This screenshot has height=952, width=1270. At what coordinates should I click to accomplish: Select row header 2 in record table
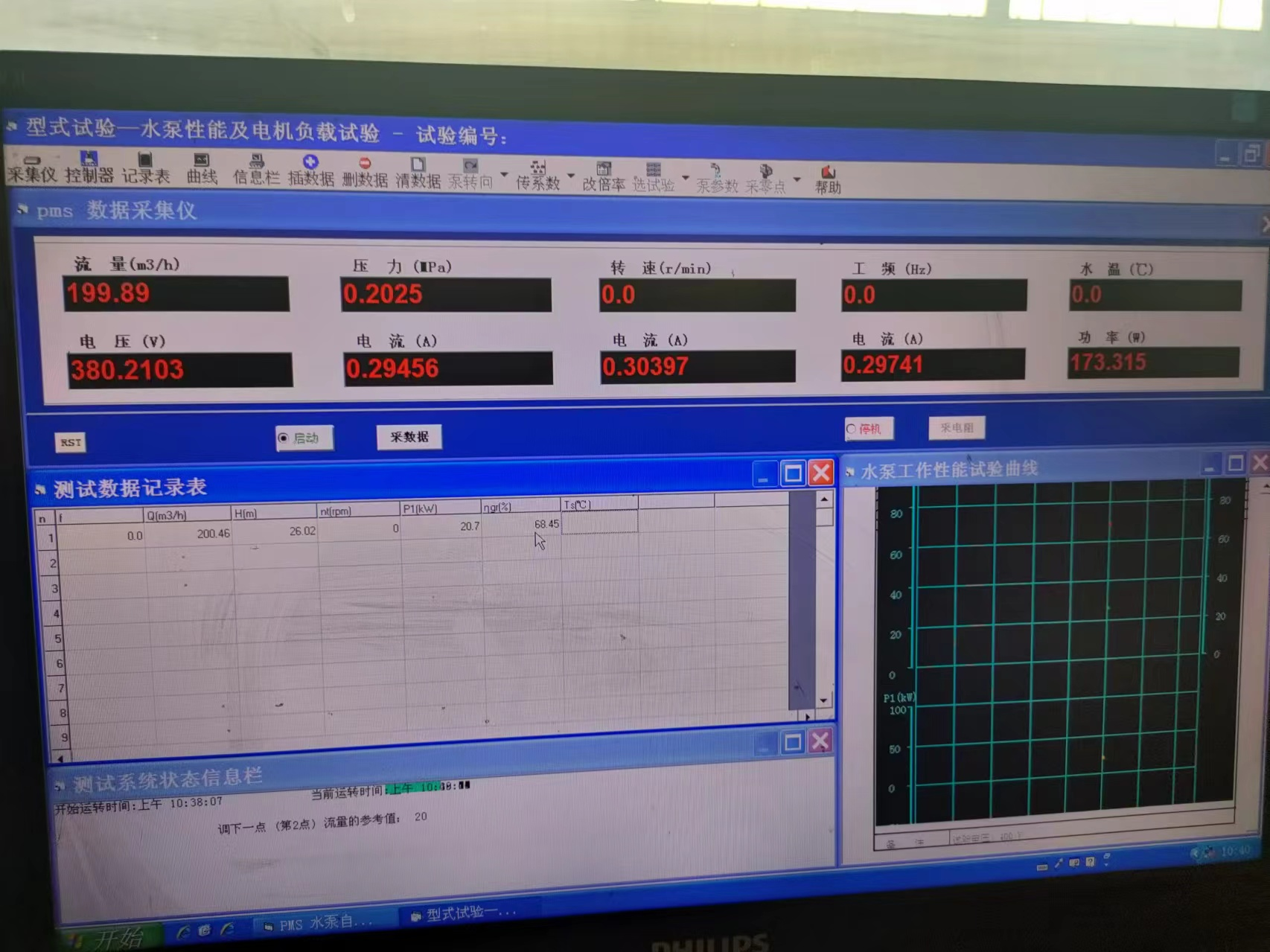(x=51, y=563)
